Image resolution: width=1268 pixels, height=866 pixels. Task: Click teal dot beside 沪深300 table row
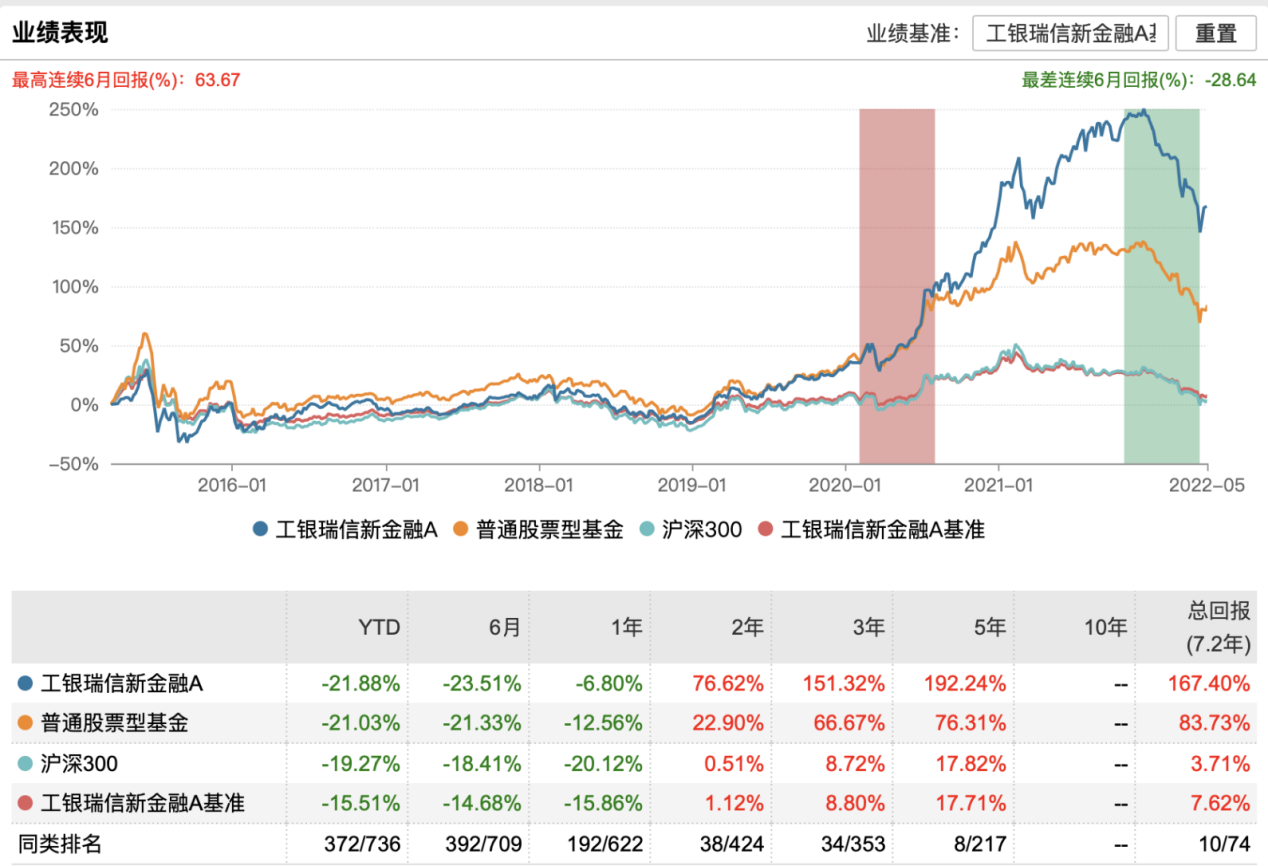(x=25, y=764)
